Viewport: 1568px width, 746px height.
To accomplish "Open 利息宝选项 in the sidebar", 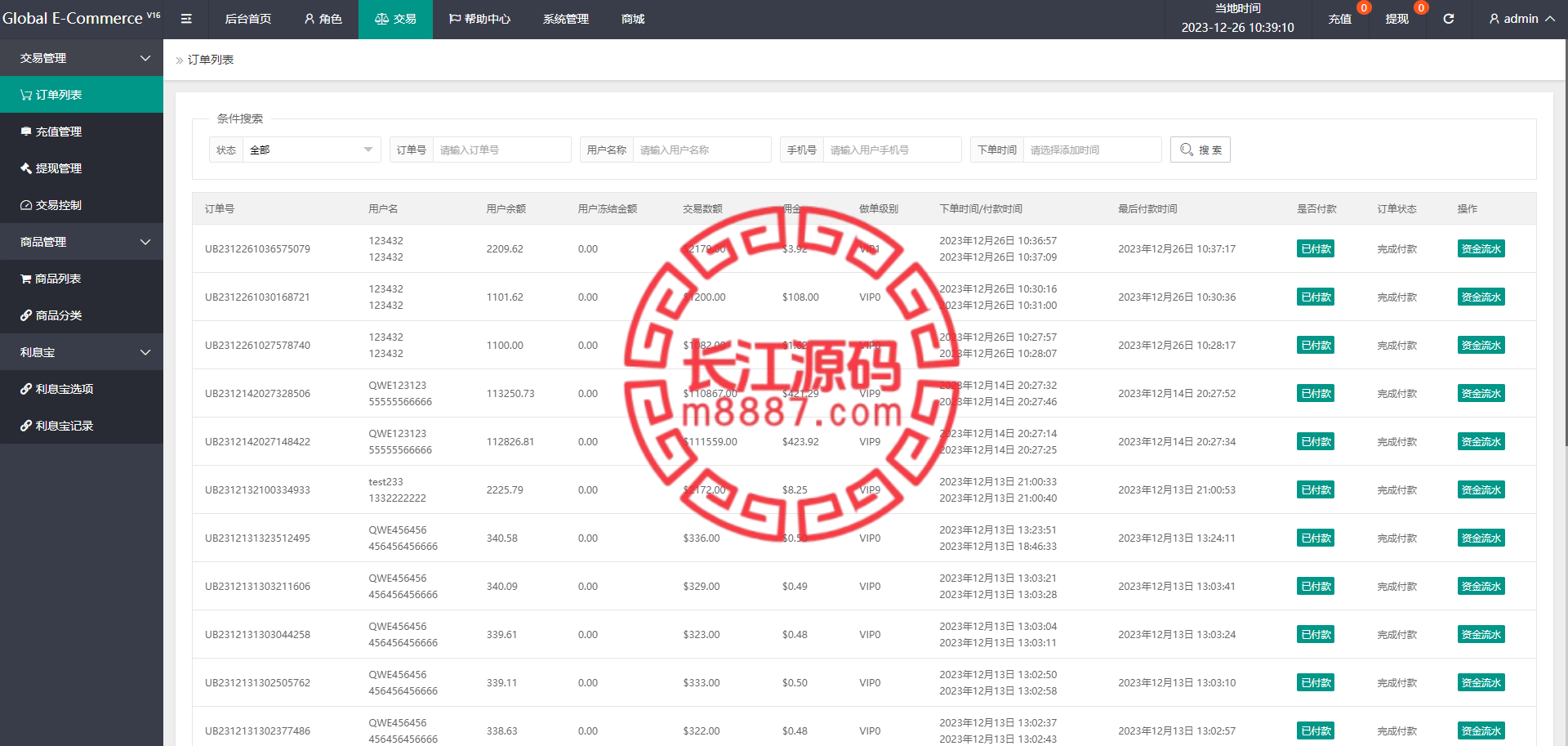I will coord(82,389).
